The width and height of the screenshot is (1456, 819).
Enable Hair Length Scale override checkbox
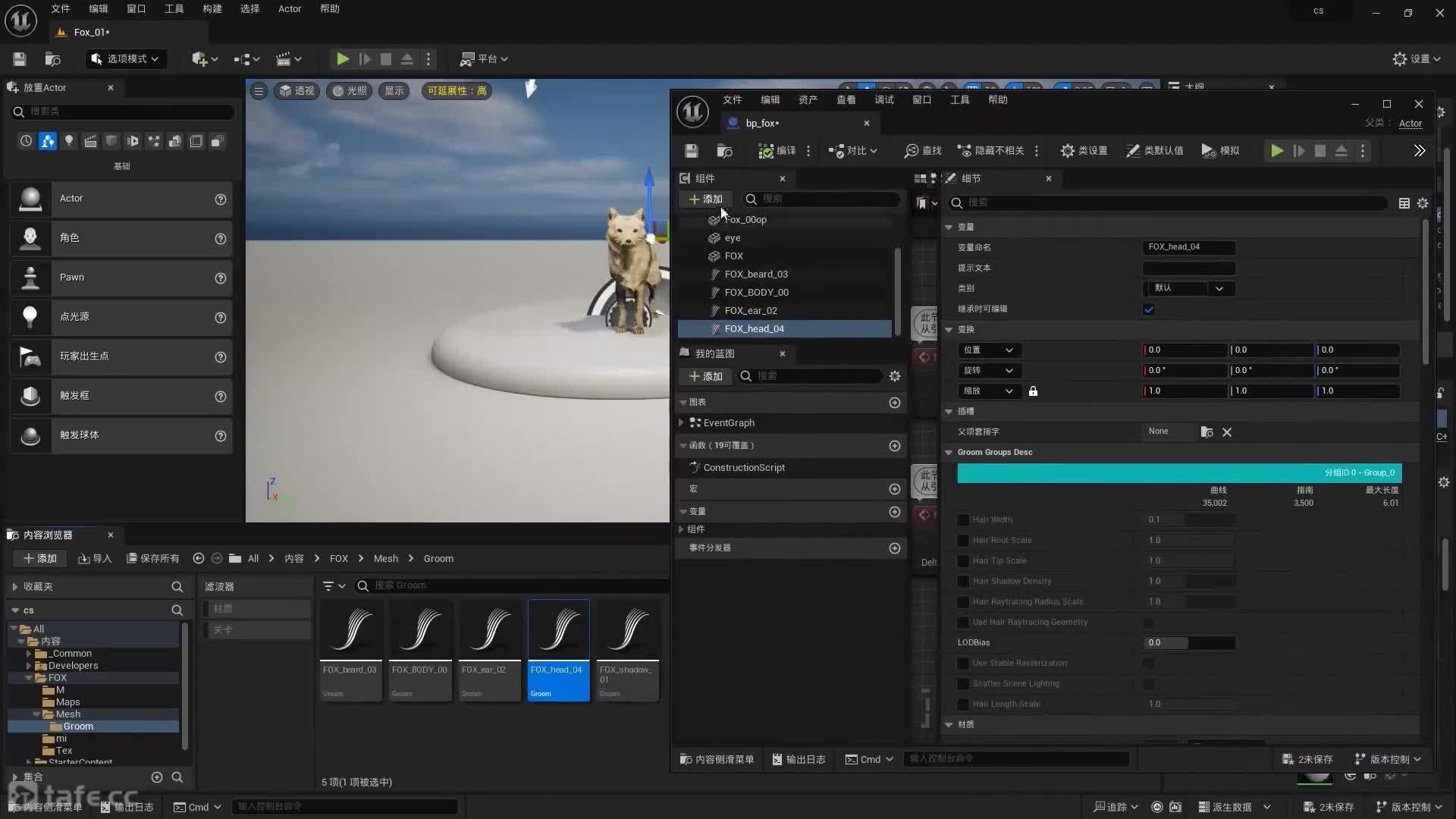(x=963, y=704)
